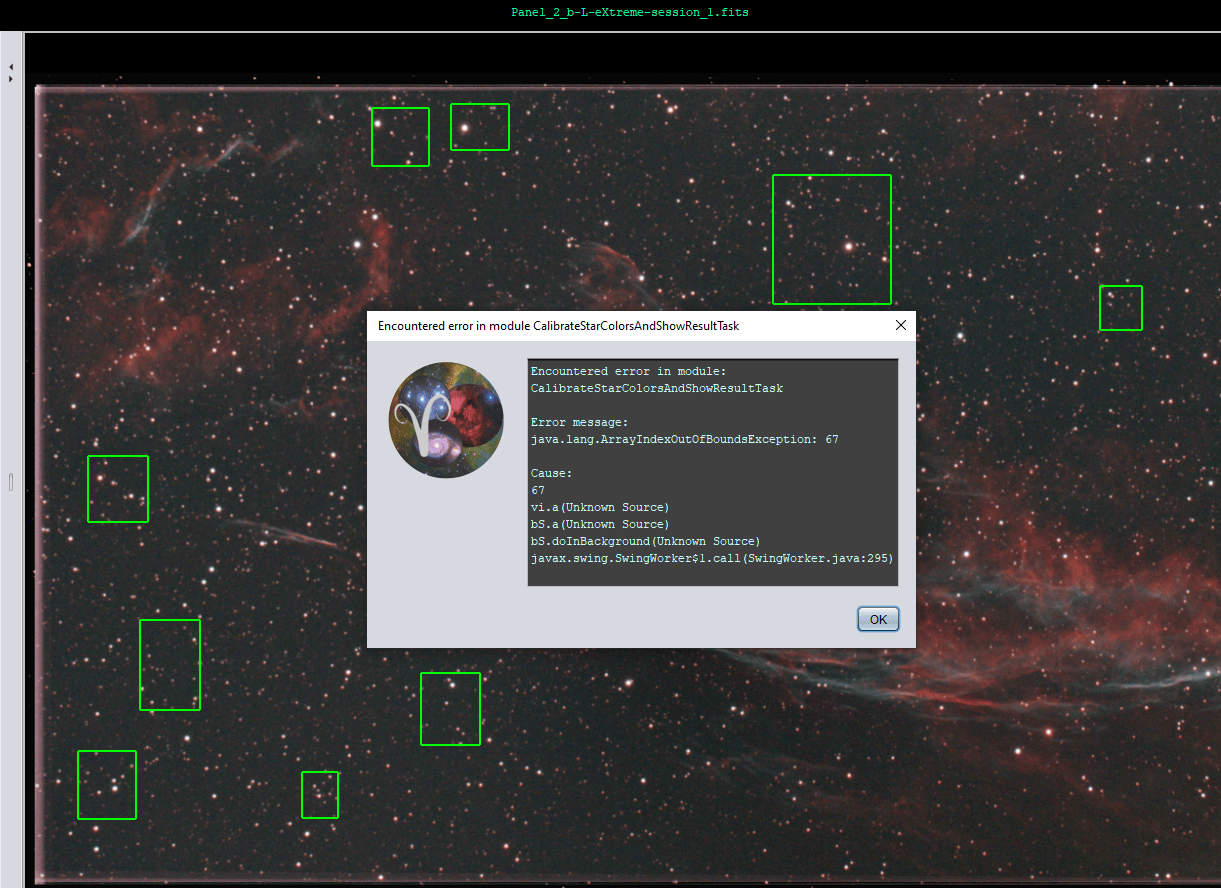Select the largest green star sample box
Screen dimensions: 1221x888
[832, 239]
